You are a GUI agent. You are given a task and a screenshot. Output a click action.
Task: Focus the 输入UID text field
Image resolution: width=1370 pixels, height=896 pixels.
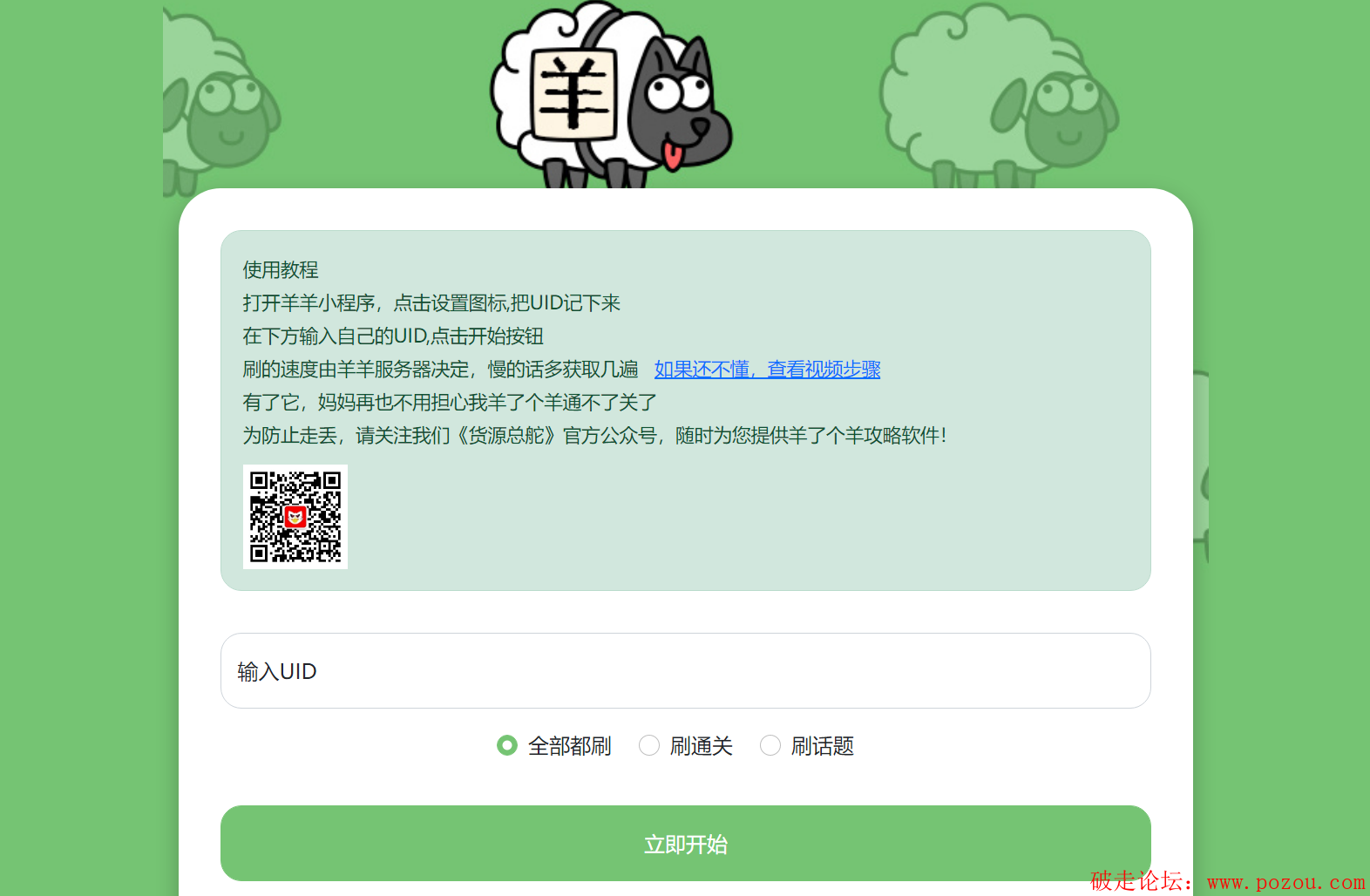(x=685, y=671)
